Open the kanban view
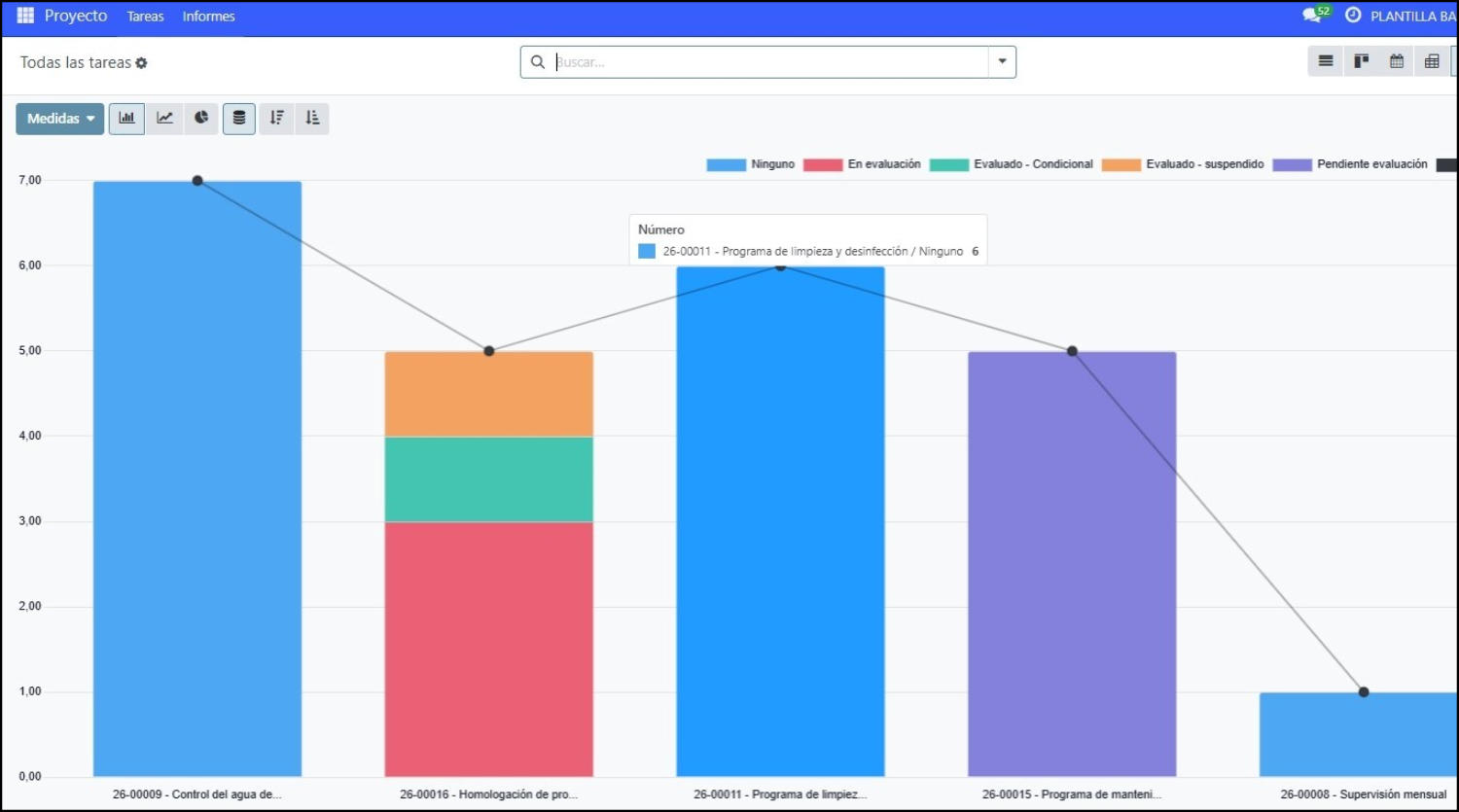The height and width of the screenshot is (812, 1459). click(x=1362, y=61)
